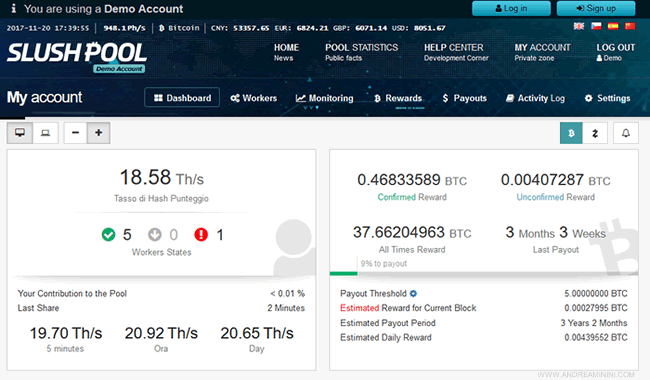Image resolution: width=650 pixels, height=380 pixels.
Task: Switch to the Workers tab
Action: [x=254, y=98]
